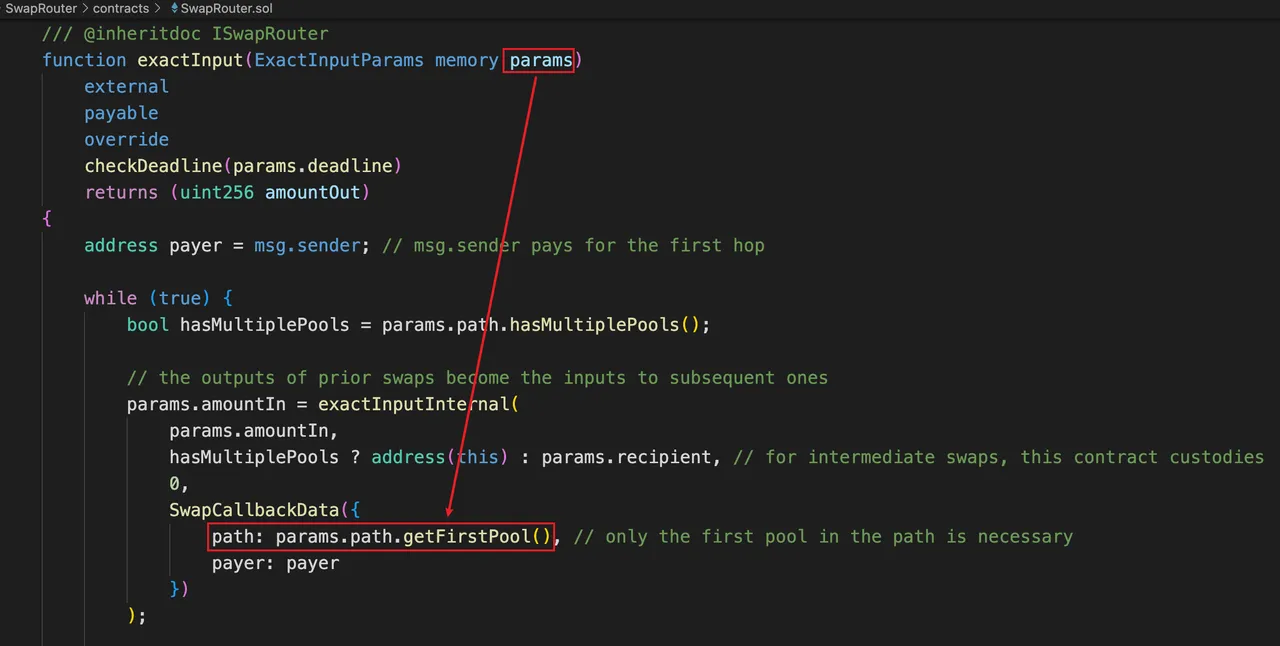Click the 'function' keyword

point(84,60)
